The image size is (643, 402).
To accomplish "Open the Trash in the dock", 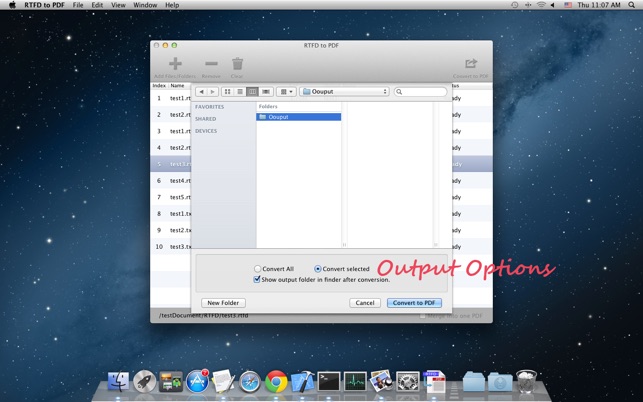I will (x=526, y=381).
